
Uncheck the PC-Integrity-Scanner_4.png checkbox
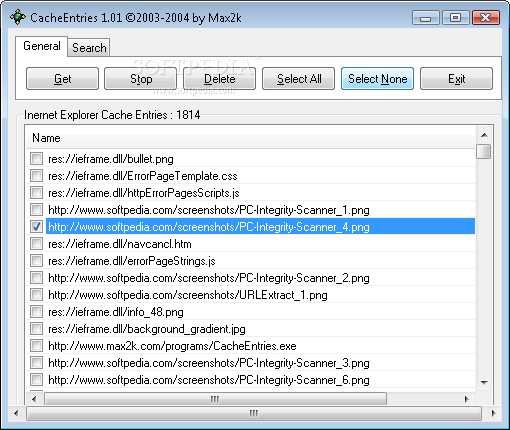(x=36, y=226)
